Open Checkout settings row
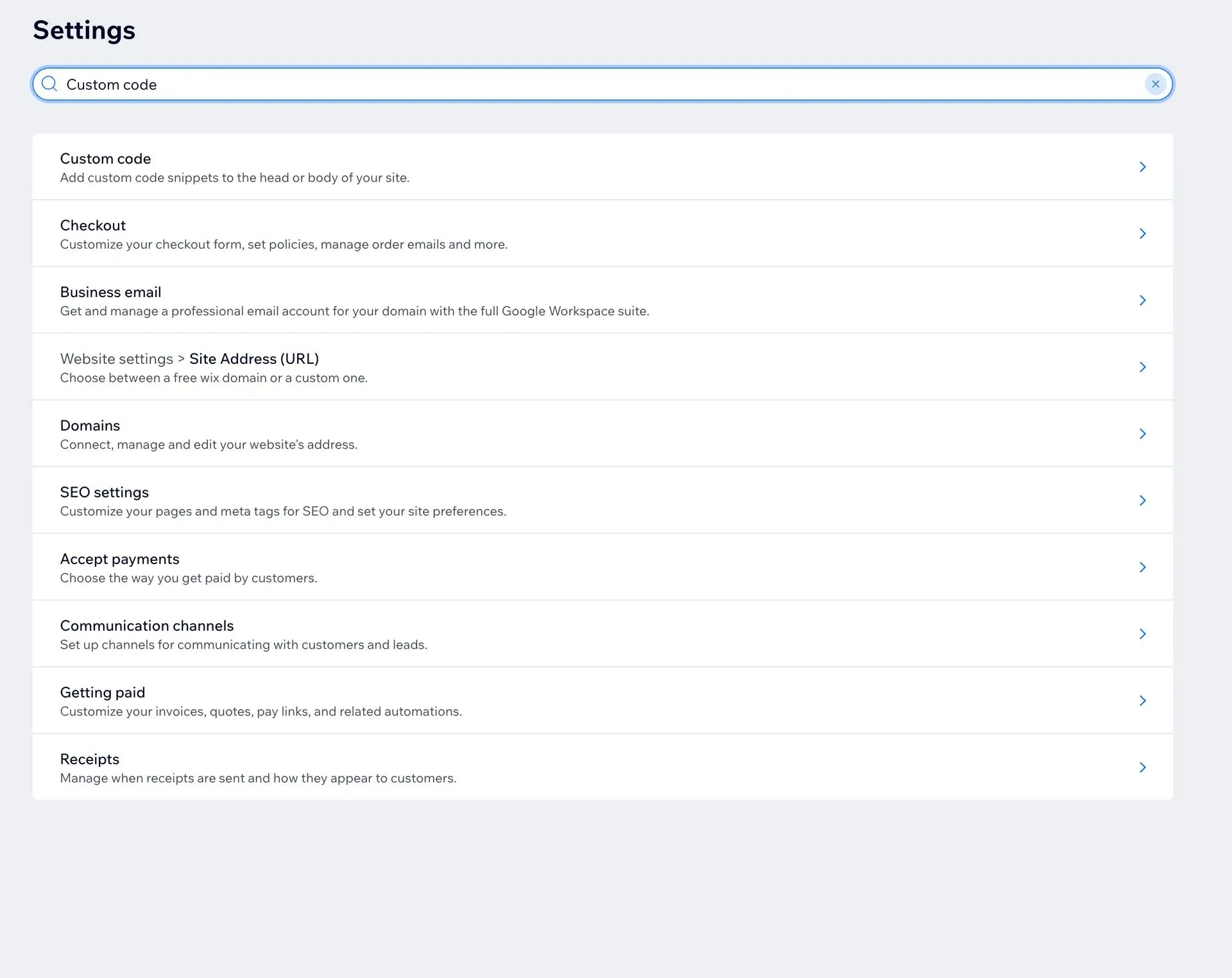The height and width of the screenshot is (978, 1232). coord(93,225)
